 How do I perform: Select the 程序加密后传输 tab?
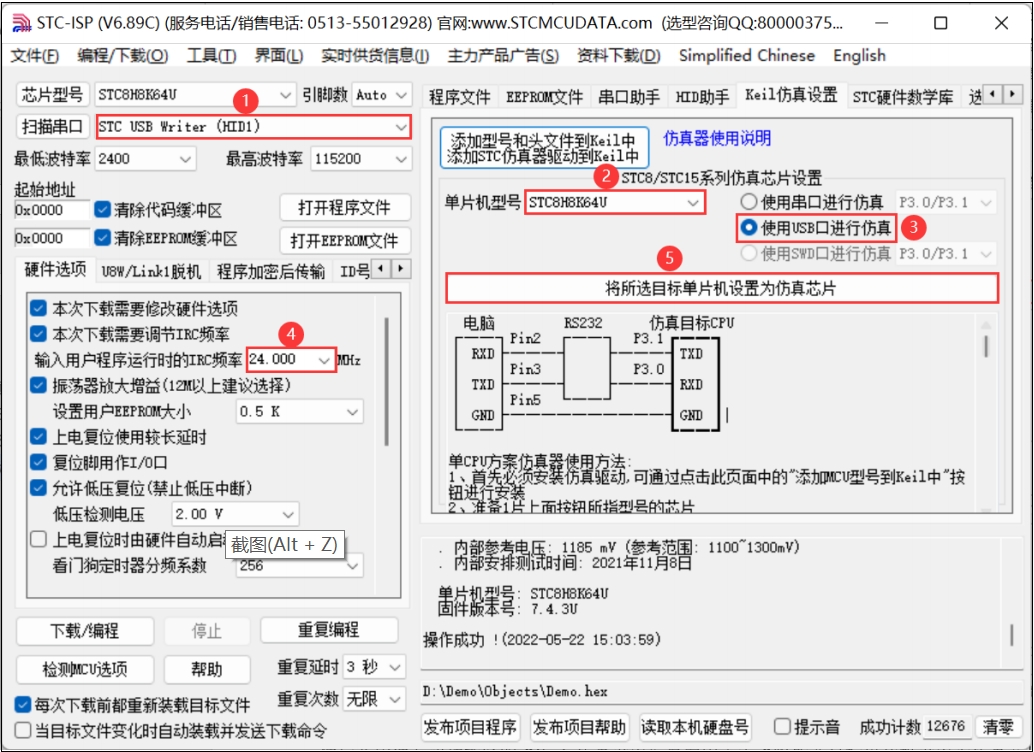(270, 271)
